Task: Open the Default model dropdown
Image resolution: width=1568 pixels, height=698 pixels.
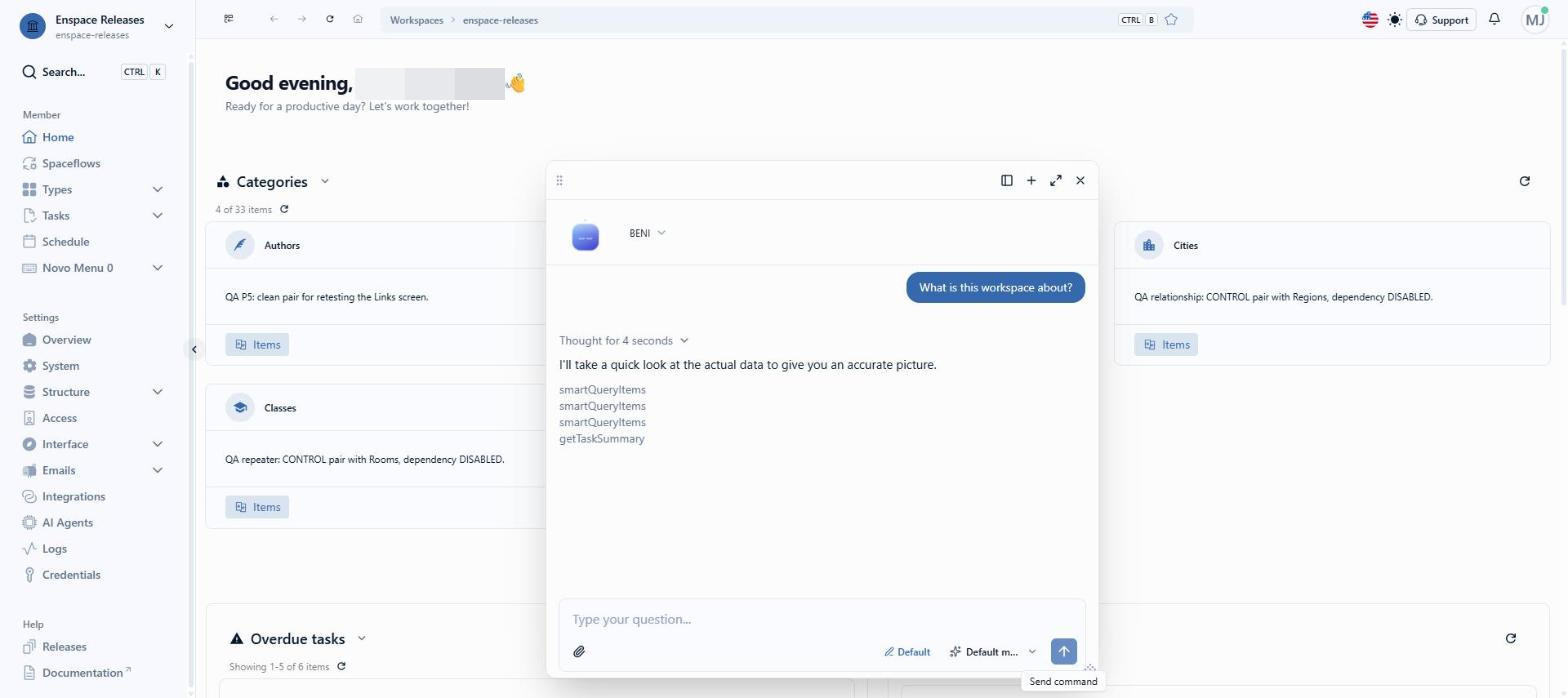Action: pyautogui.click(x=992, y=652)
